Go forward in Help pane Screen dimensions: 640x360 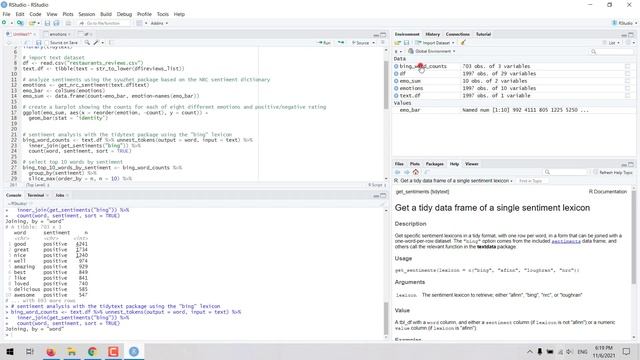tap(407, 172)
